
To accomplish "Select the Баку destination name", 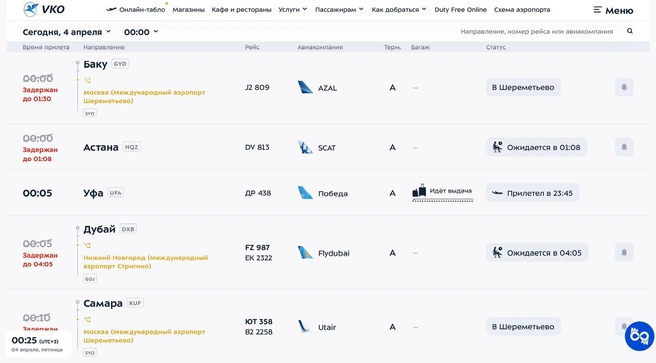I will click(x=95, y=64).
